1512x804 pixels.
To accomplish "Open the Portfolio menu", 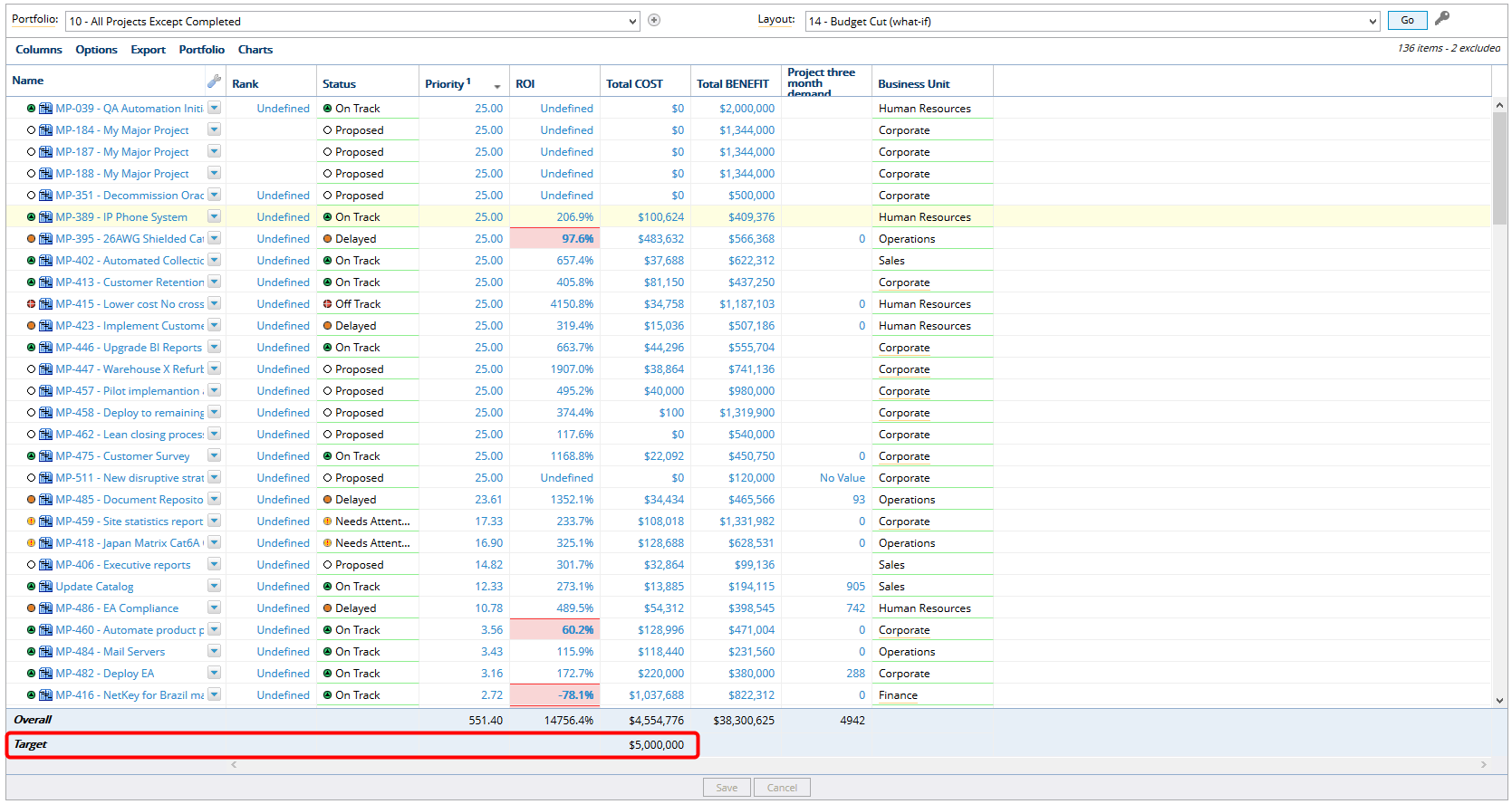I will pos(201,50).
